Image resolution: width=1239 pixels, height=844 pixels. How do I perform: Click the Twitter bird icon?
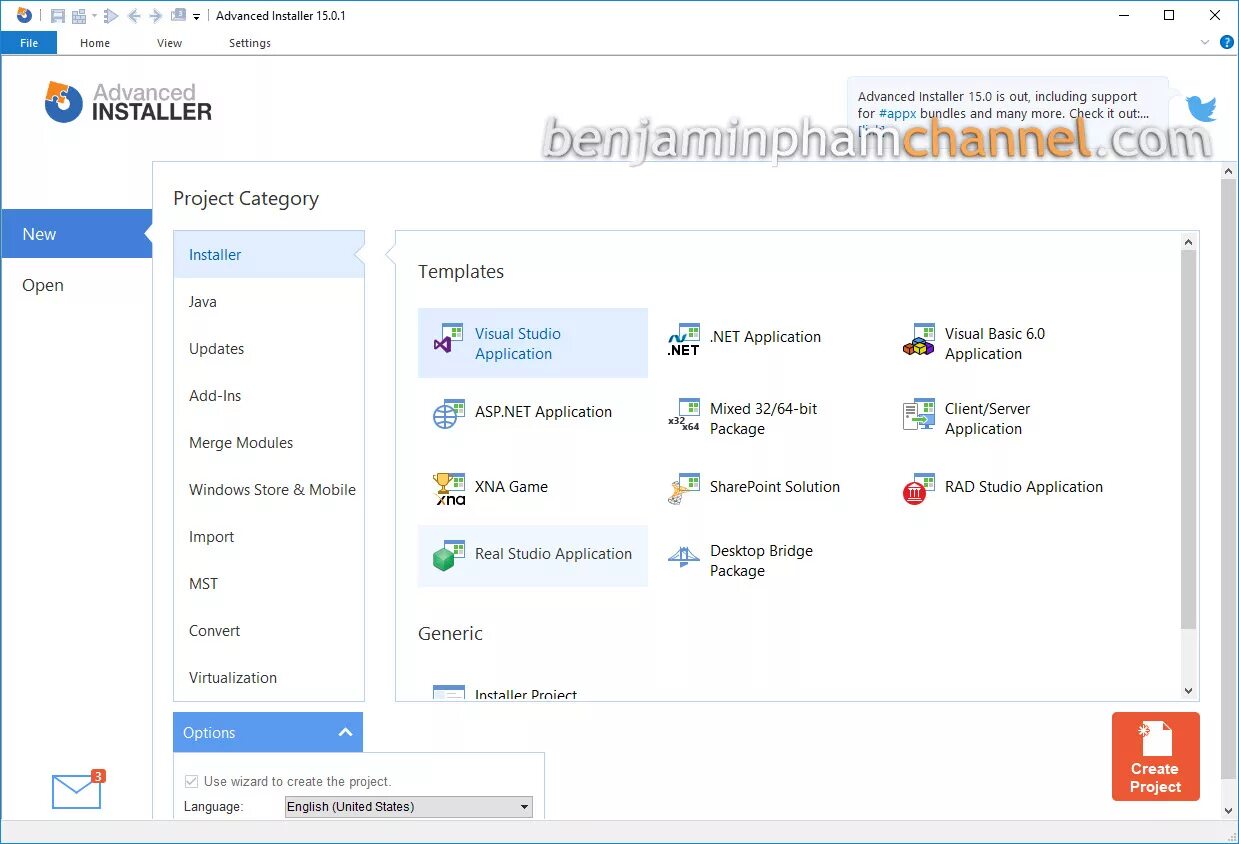tap(1201, 108)
